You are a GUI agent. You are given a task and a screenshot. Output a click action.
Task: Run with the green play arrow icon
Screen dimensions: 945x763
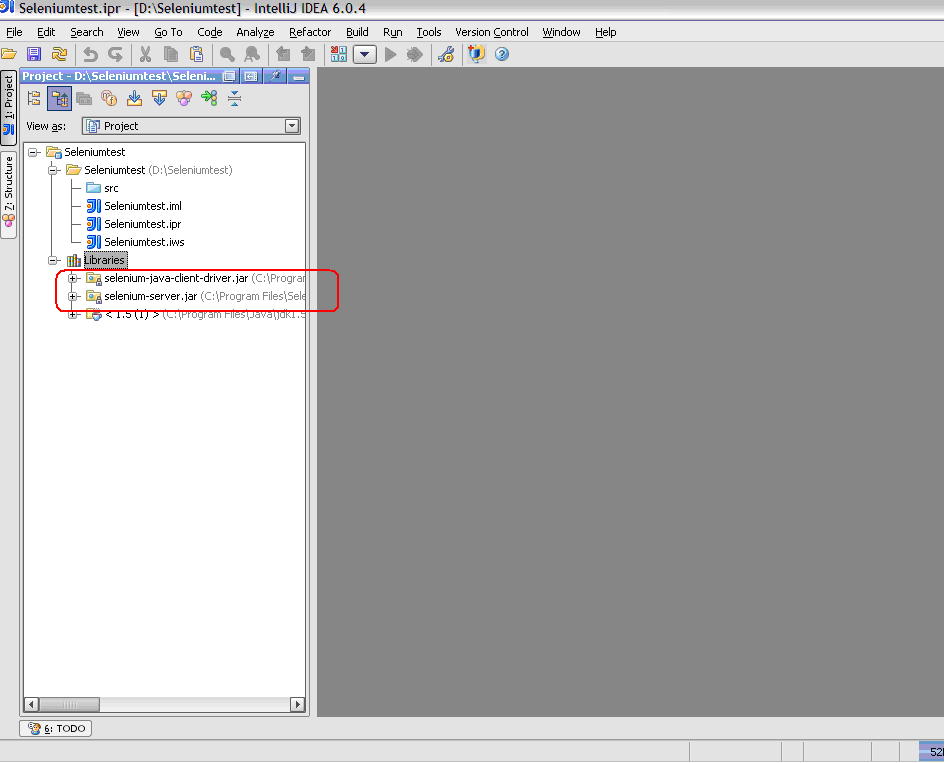tap(391, 54)
